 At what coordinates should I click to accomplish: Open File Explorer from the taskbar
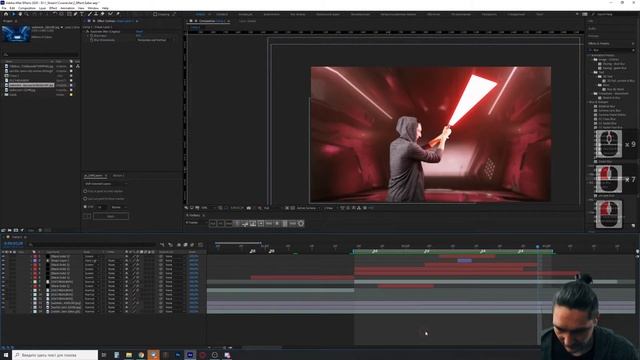(x=129, y=355)
